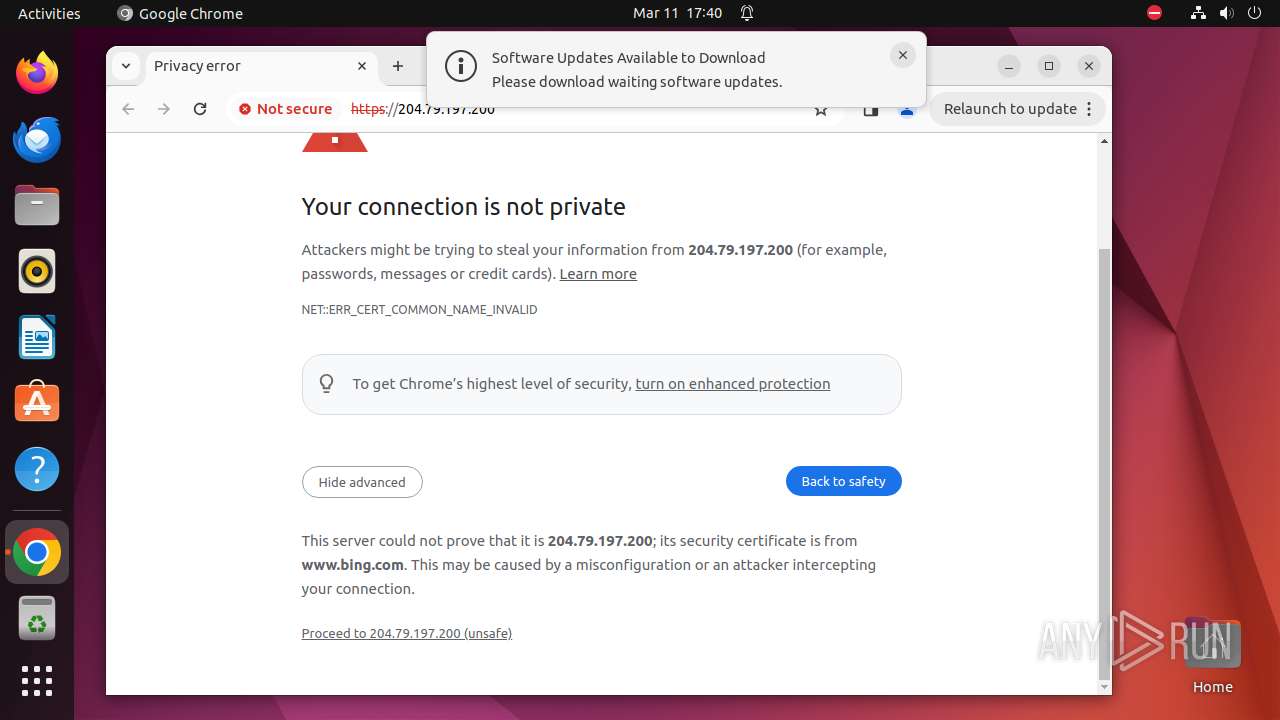Open the network tray icon
This screenshot has width=1280, height=720.
point(1198,13)
